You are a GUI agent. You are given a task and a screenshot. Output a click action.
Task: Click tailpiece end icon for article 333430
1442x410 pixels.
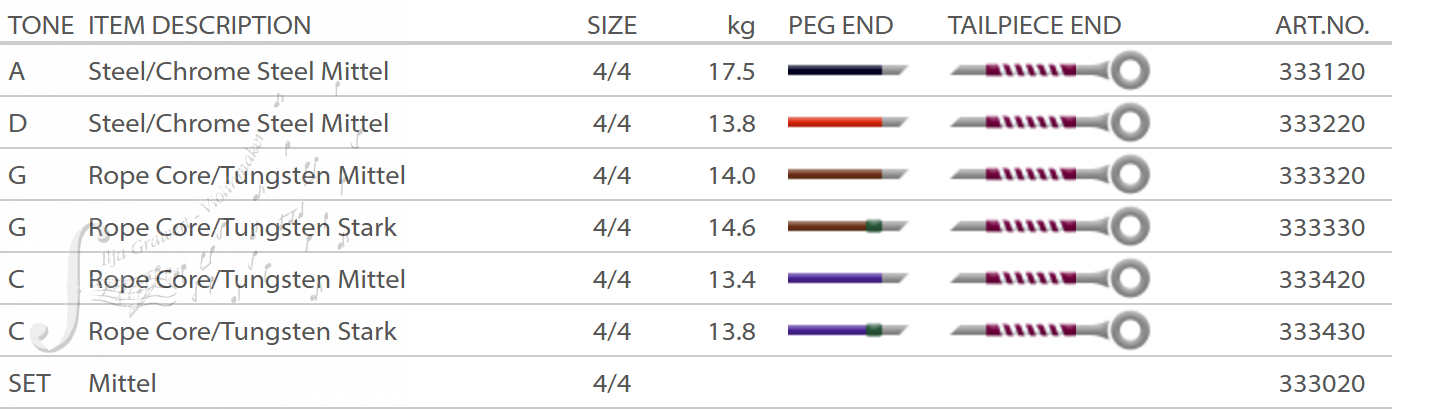[x=1049, y=331]
